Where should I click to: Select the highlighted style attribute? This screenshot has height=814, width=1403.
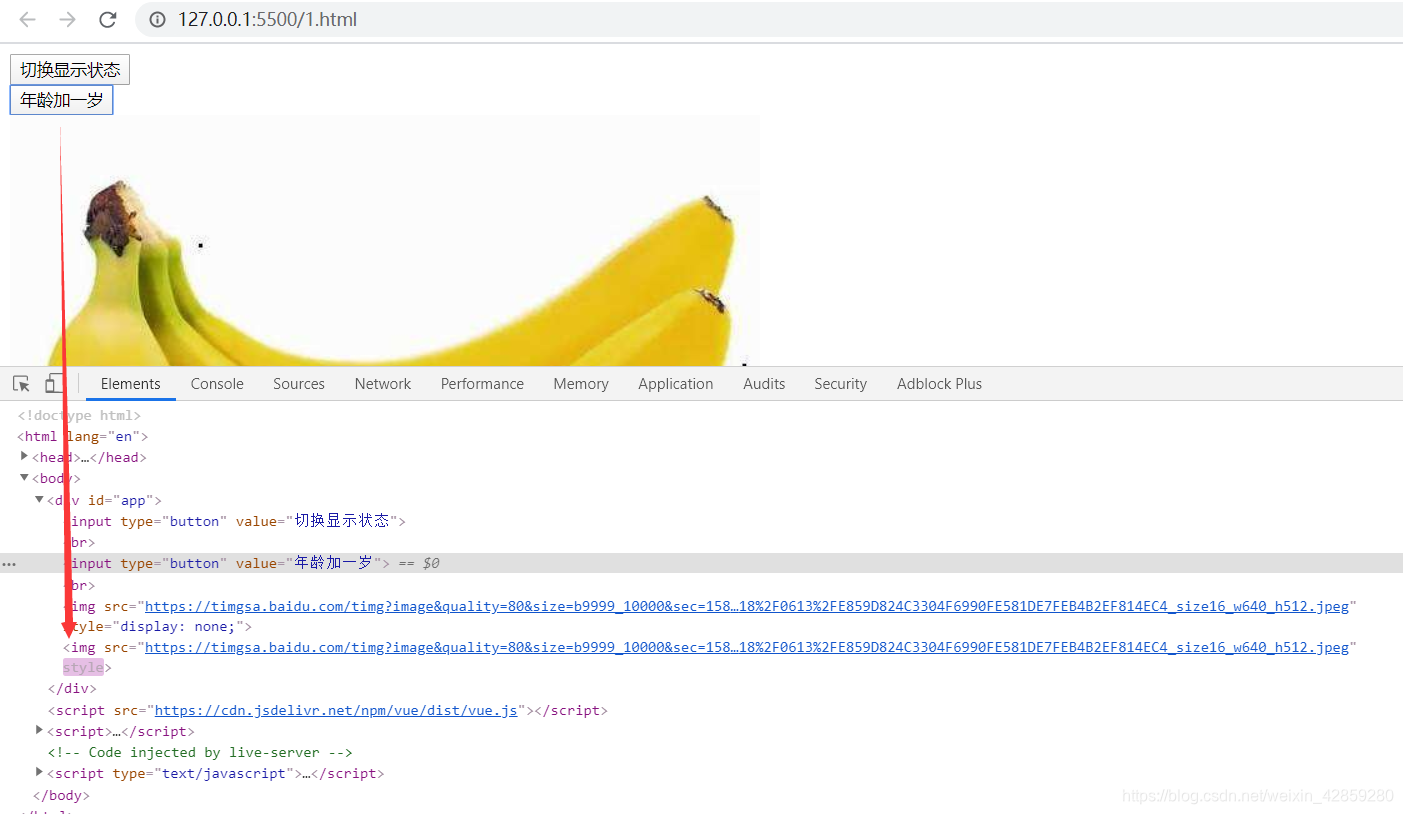tap(83, 667)
